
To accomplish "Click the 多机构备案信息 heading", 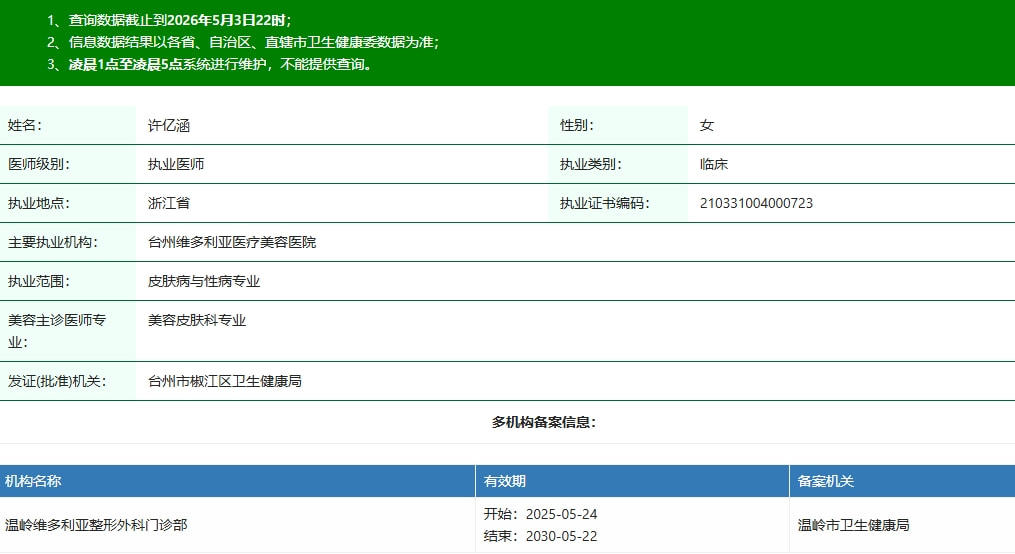I will point(544,423).
